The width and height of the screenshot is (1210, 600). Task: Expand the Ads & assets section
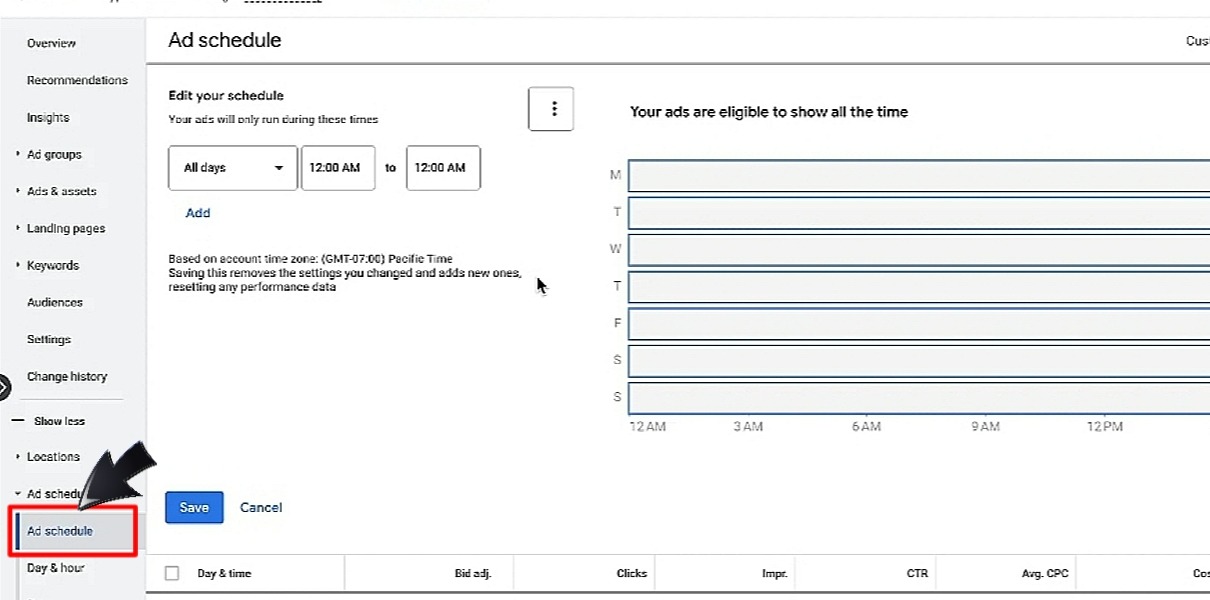tap(61, 191)
